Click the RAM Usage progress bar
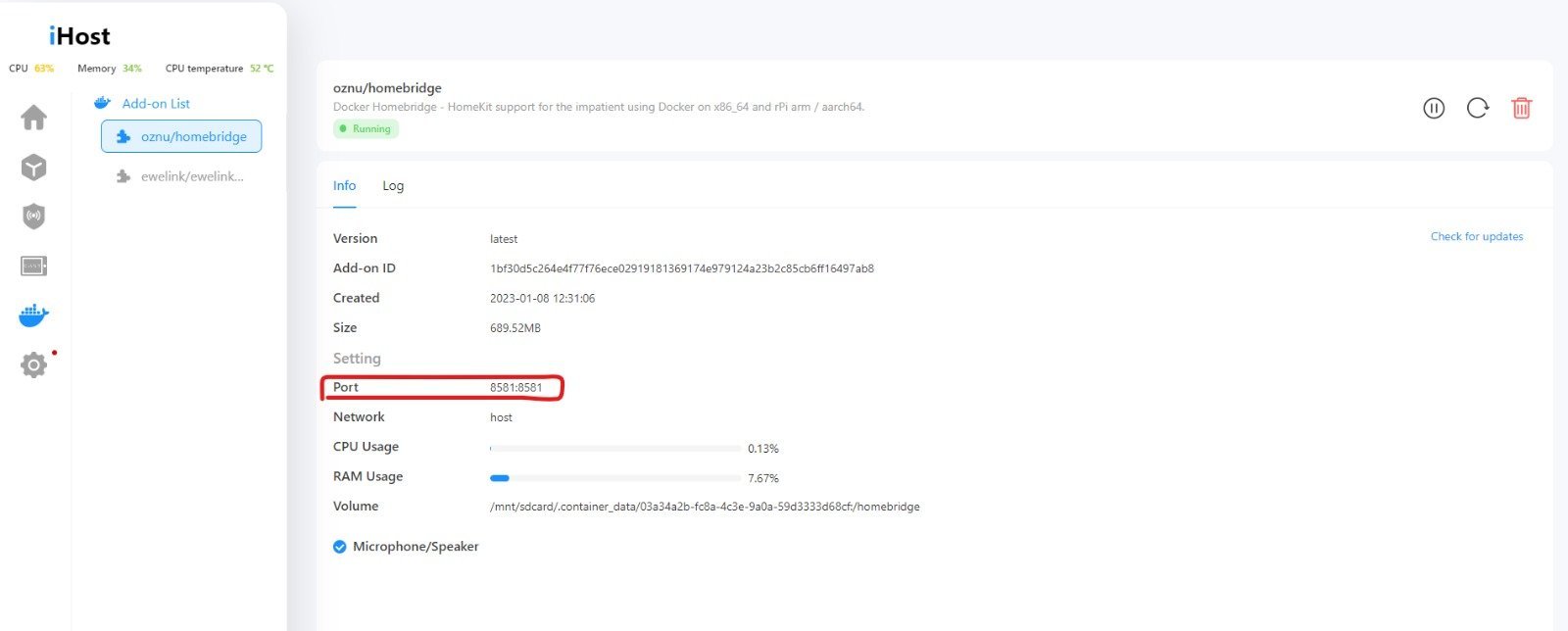The image size is (1568, 631). (615, 478)
